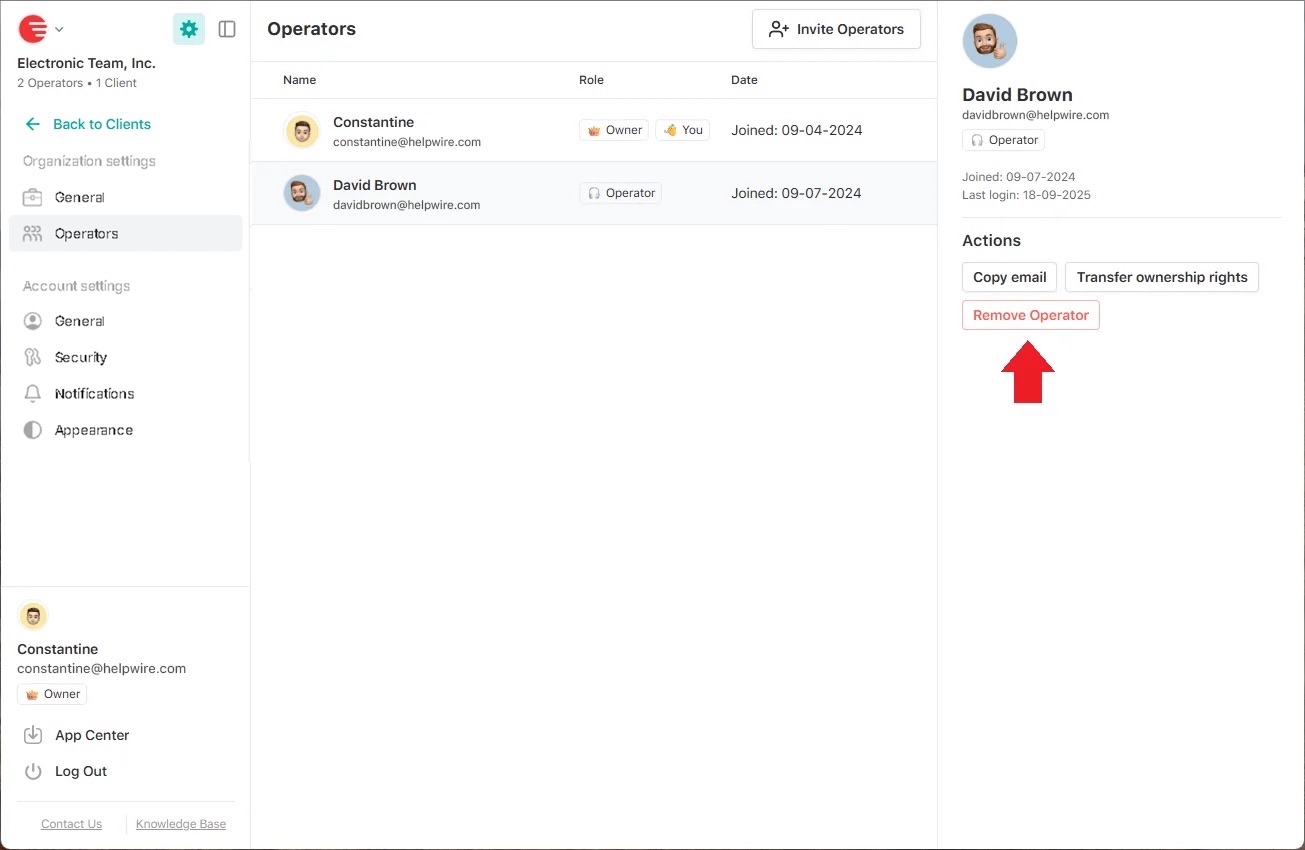The width and height of the screenshot is (1305, 850).
Task: Click David Brown's large profile avatar
Action: coord(990,41)
